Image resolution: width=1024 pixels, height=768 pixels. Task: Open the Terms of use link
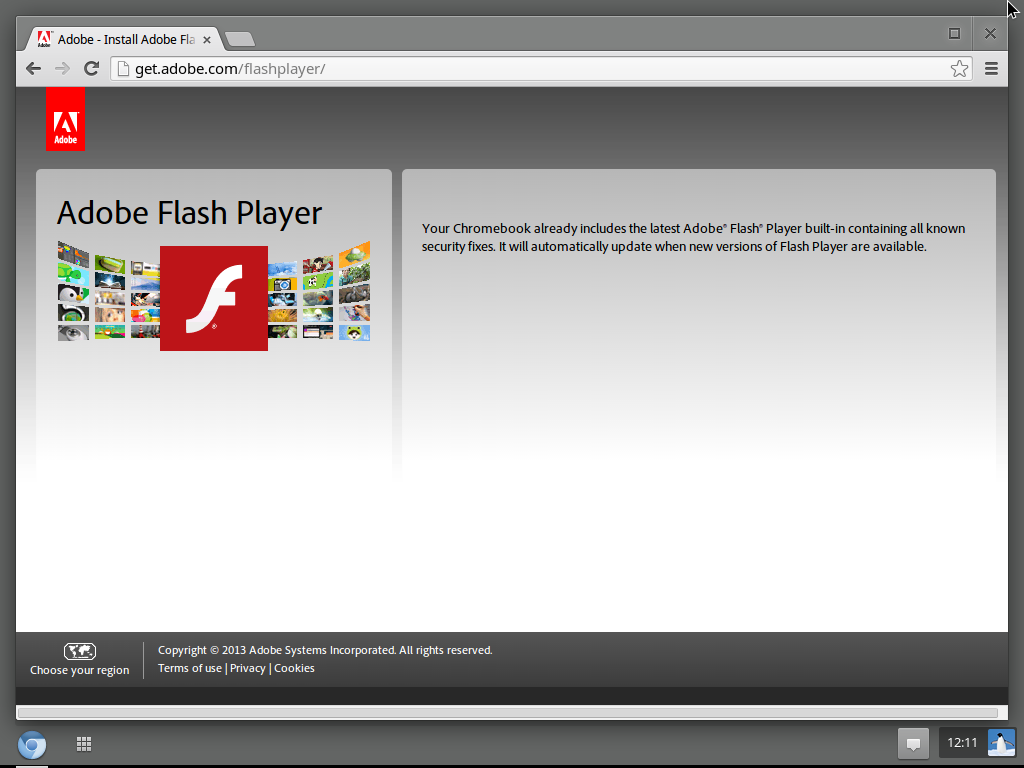click(190, 668)
